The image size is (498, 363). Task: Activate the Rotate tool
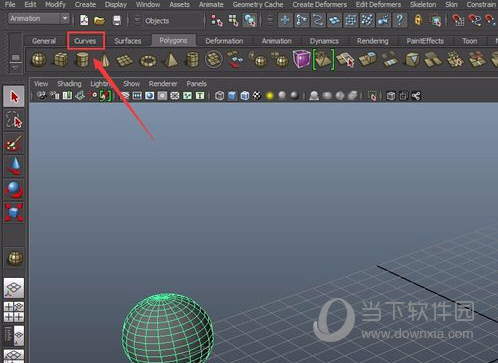tap(14, 190)
